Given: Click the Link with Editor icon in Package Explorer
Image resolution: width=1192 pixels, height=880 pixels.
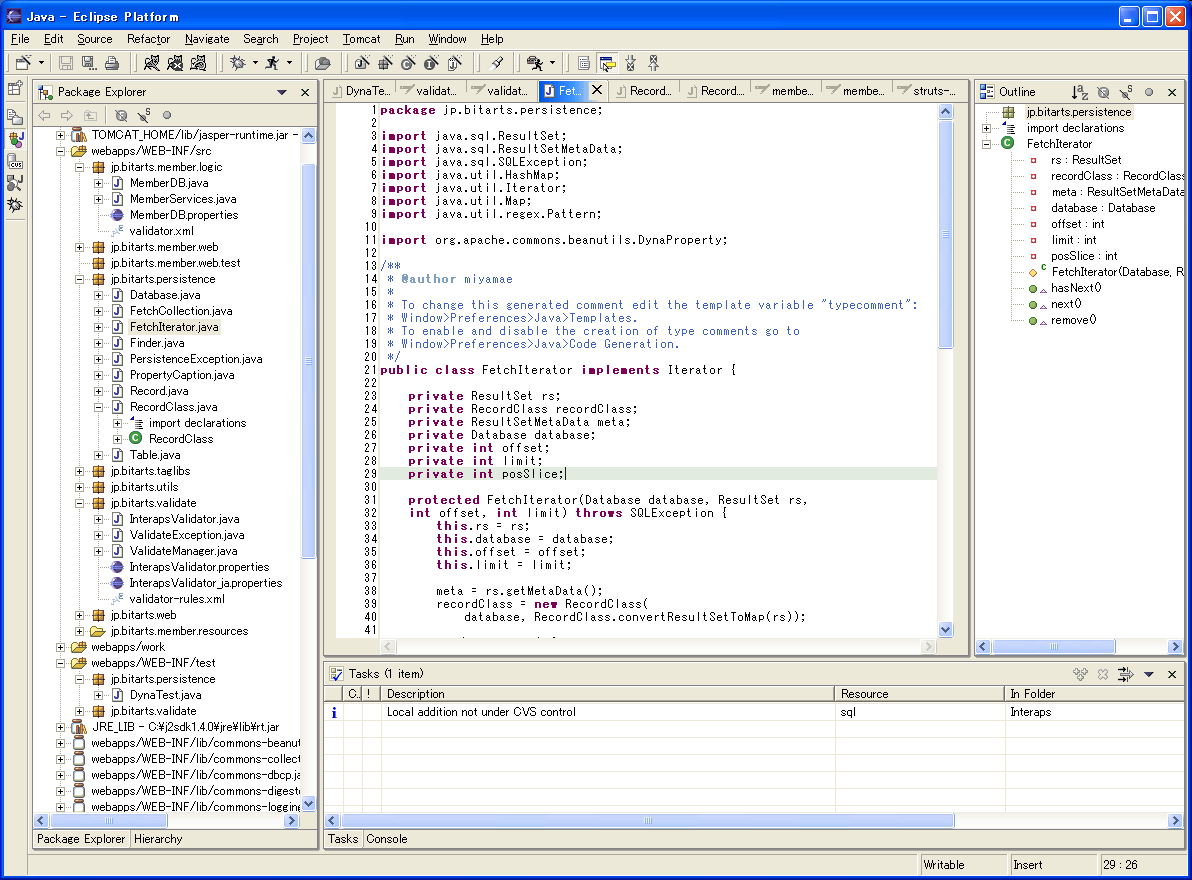Looking at the screenshot, I should coord(168,116).
